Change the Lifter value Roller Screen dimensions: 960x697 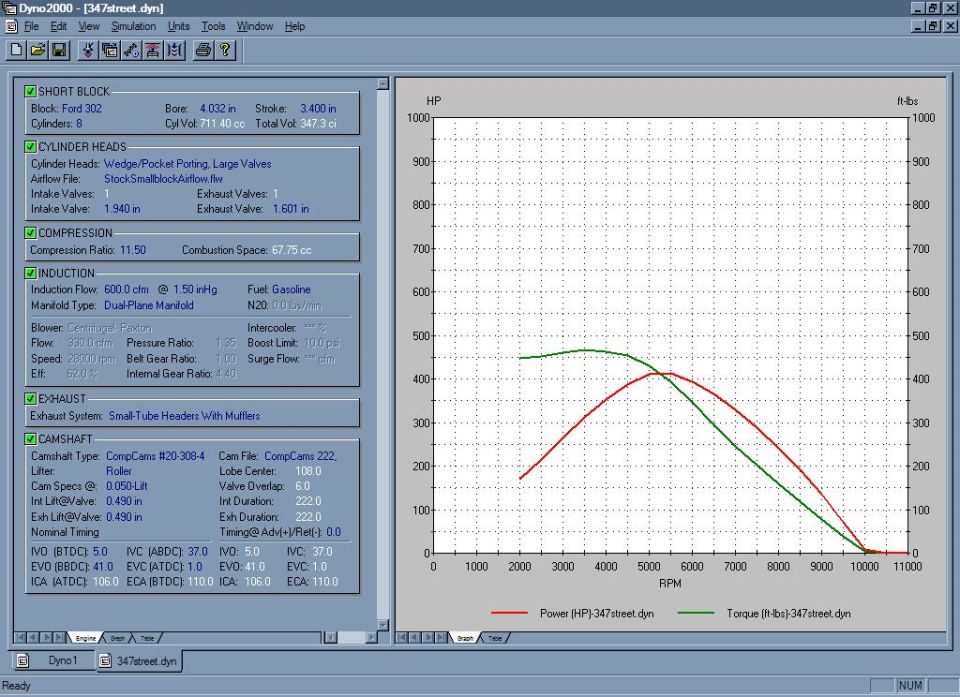[x=119, y=471]
